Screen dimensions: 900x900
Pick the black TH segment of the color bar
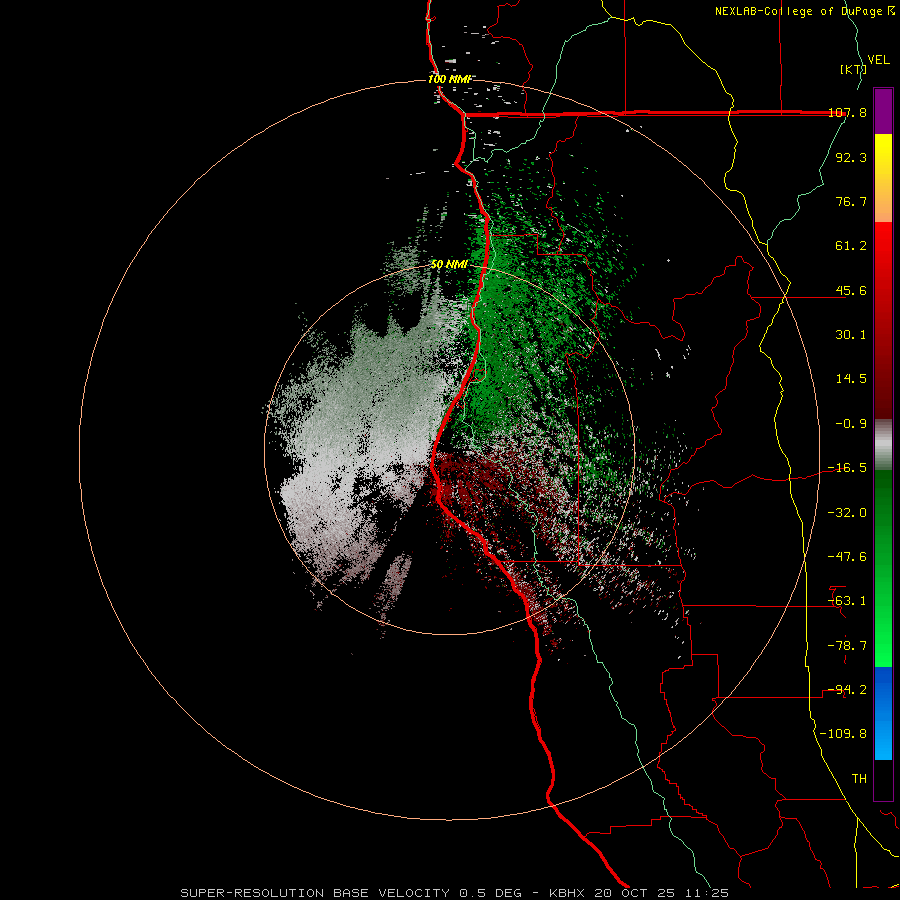pos(883,780)
